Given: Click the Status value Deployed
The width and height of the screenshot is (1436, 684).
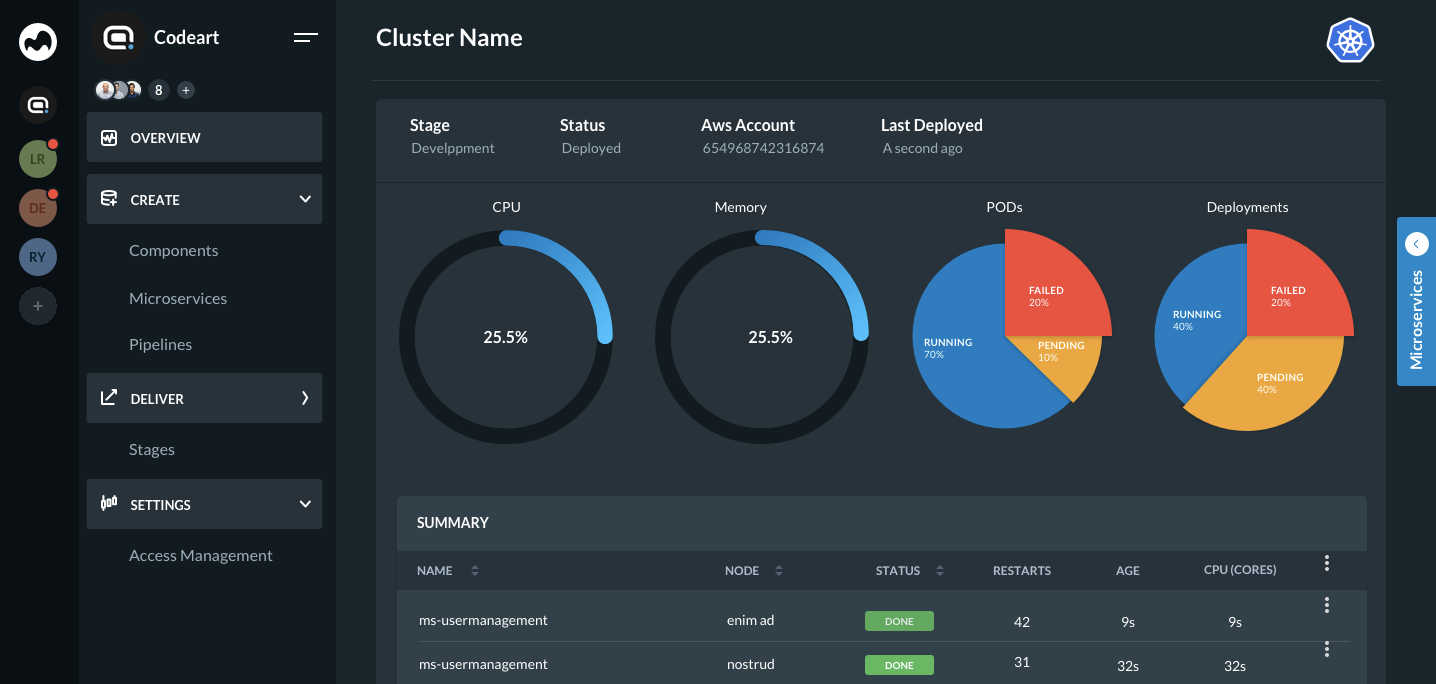Looking at the screenshot, I should click(x=591, y=148).
